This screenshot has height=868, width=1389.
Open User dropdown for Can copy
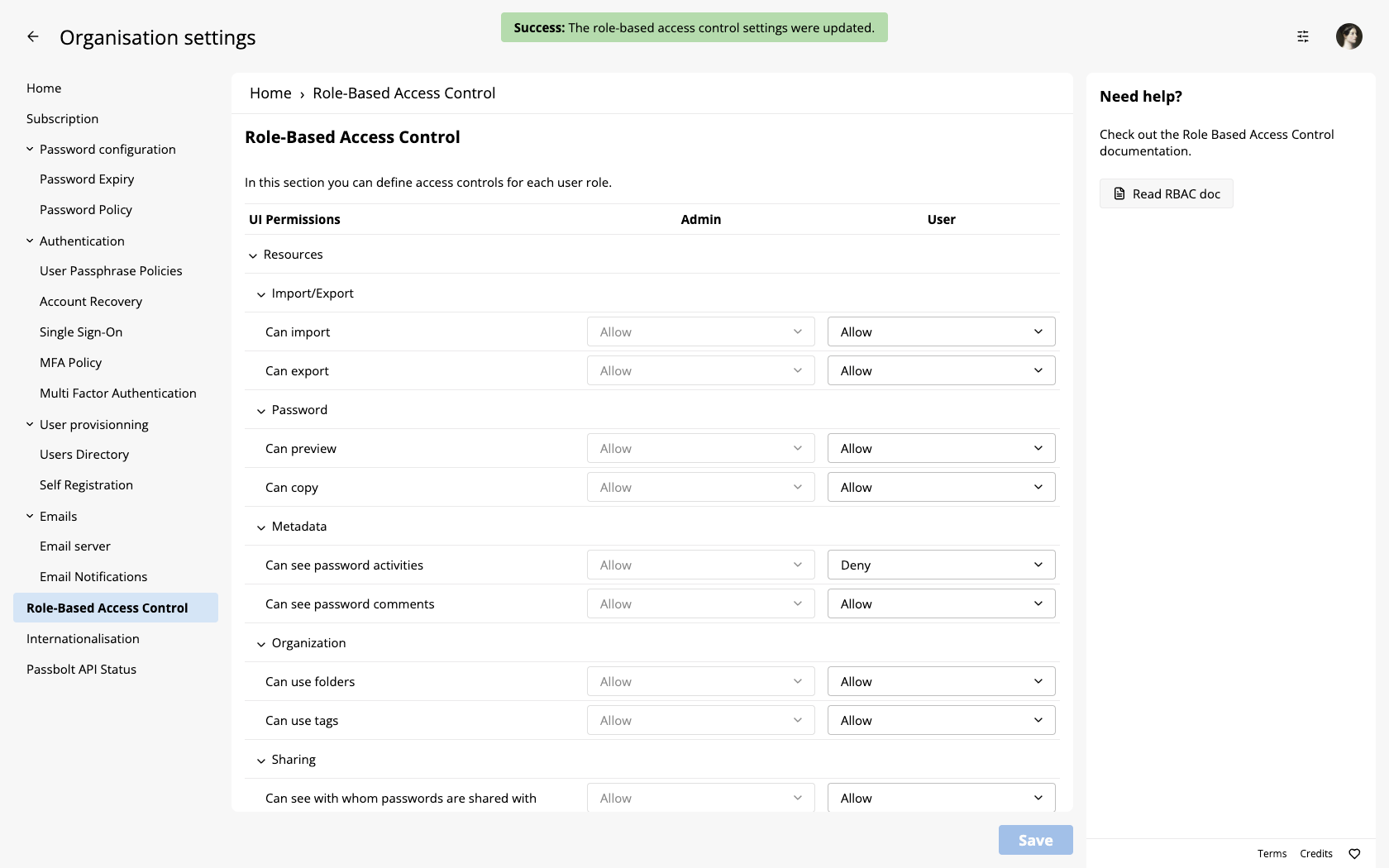941,488
